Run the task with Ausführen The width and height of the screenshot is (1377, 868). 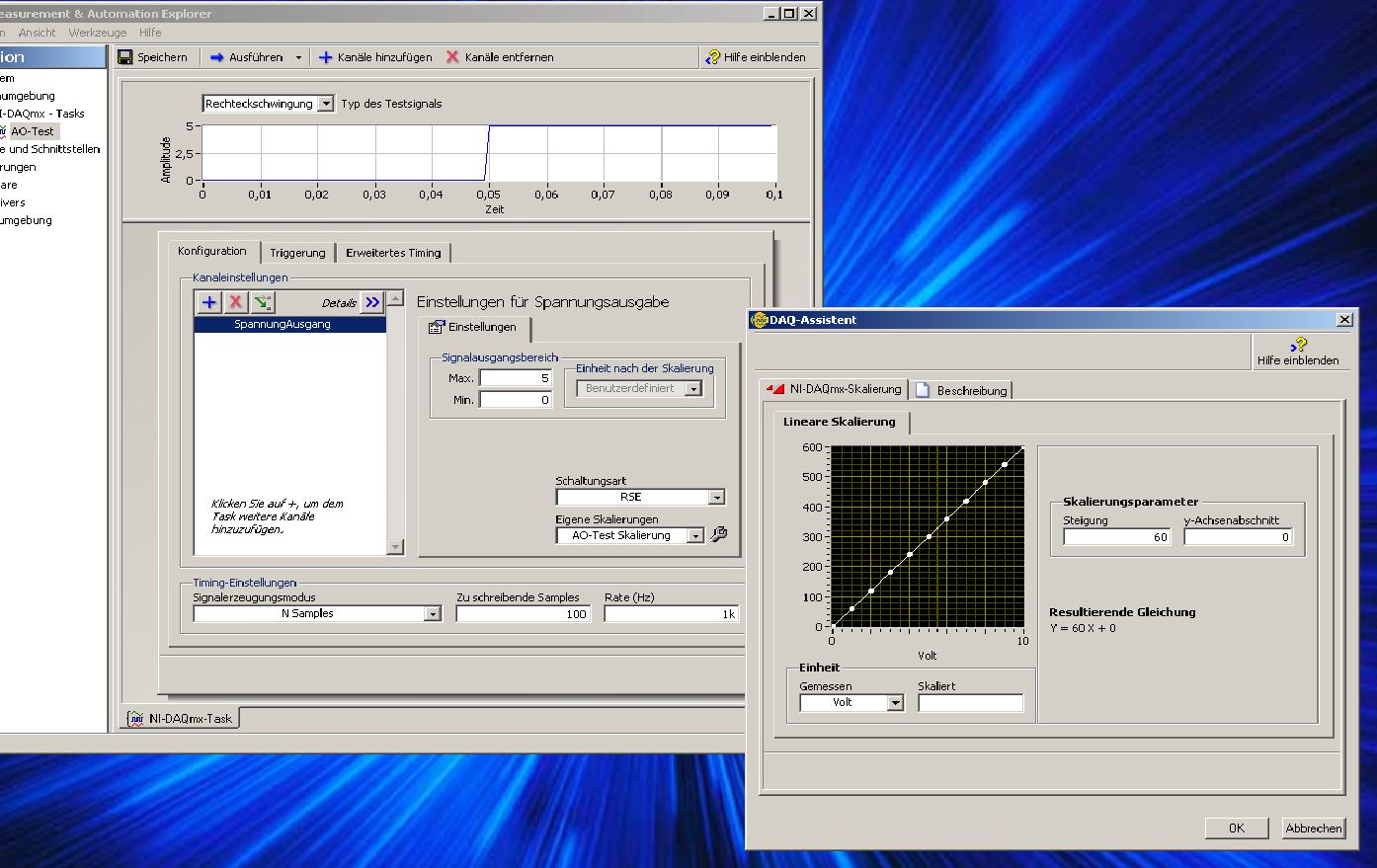pos(247,57)
